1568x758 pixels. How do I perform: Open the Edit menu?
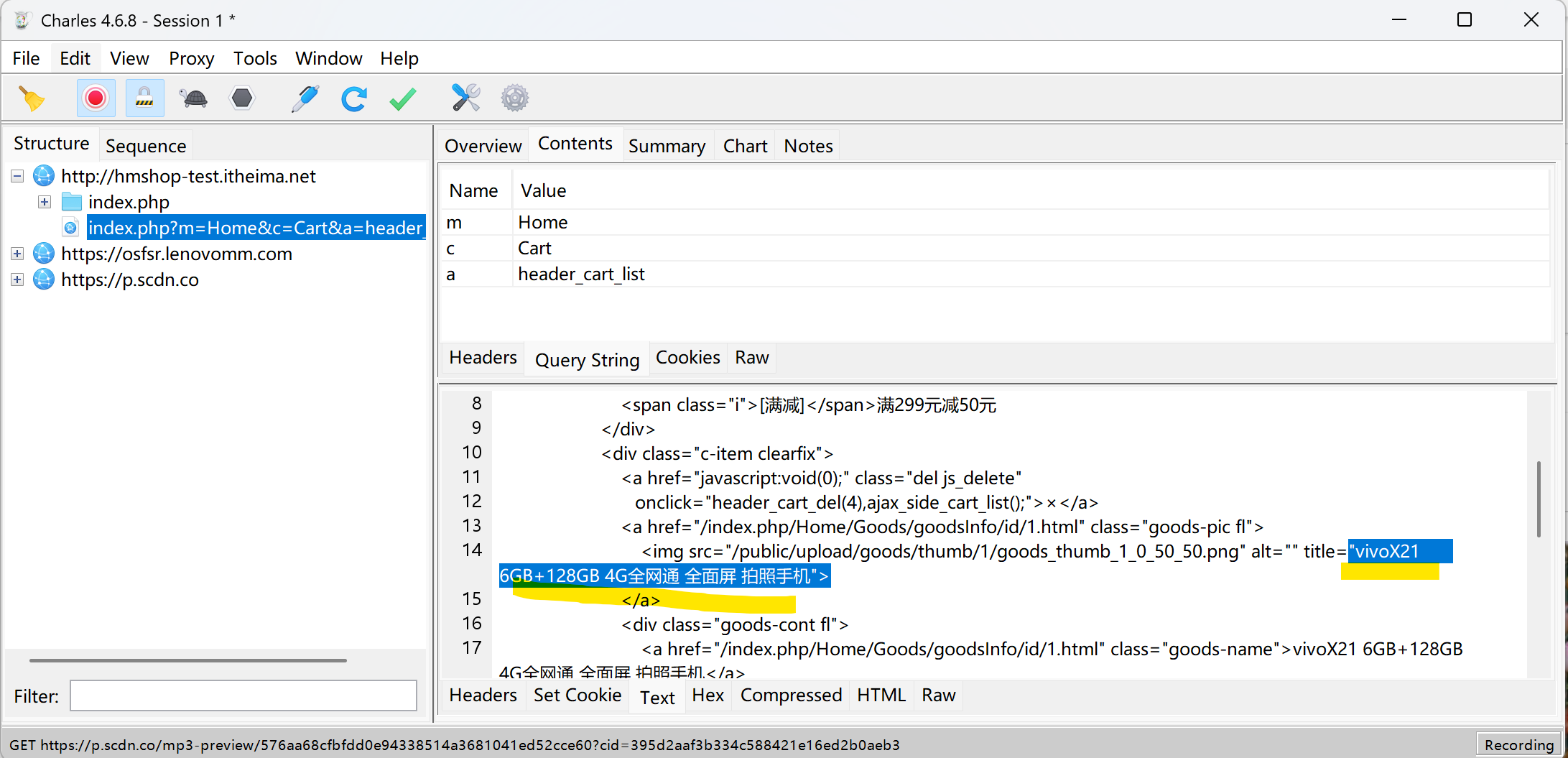(75, 58)
